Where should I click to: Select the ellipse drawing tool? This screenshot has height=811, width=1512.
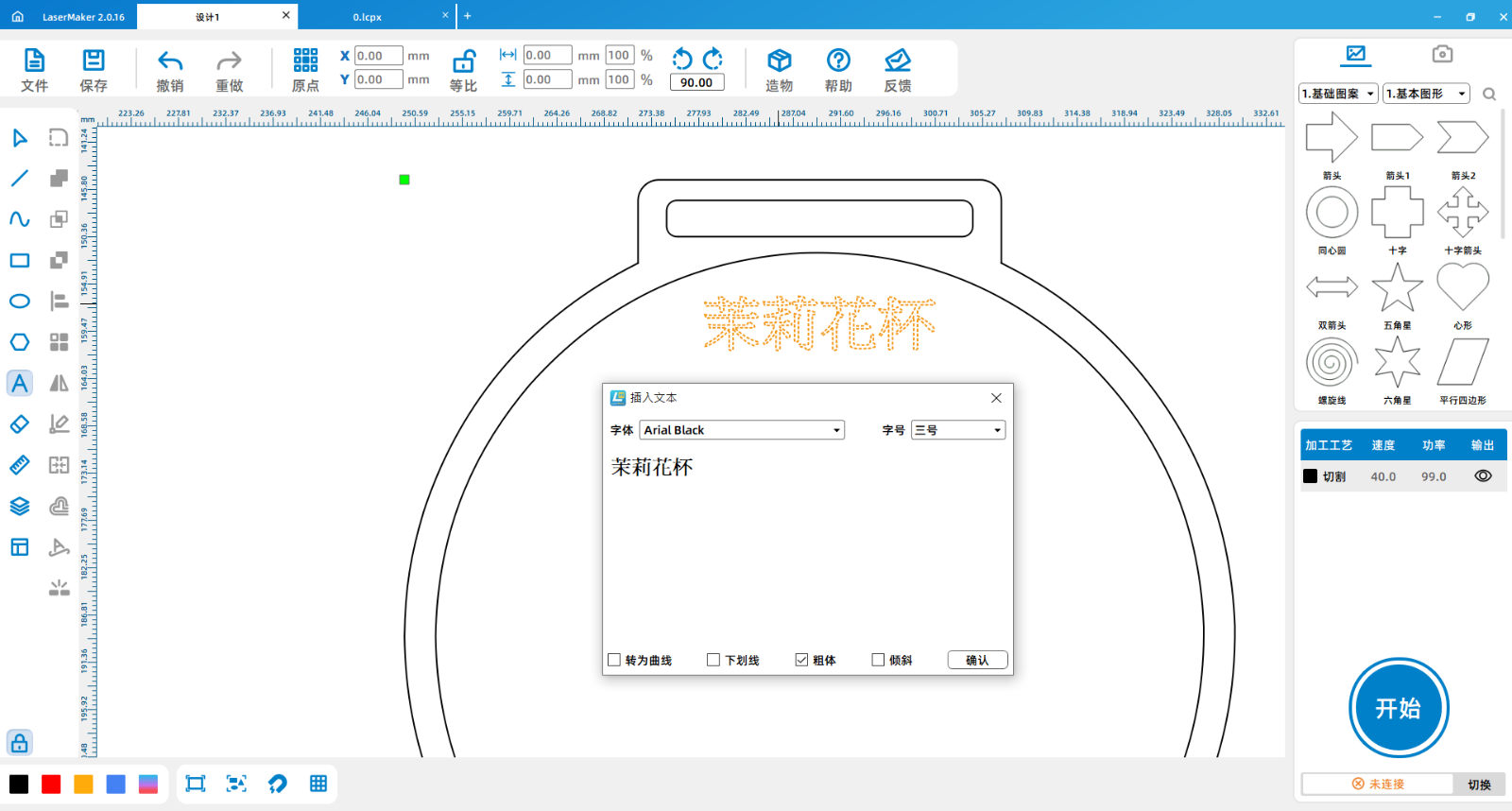(x=20, y=302)
